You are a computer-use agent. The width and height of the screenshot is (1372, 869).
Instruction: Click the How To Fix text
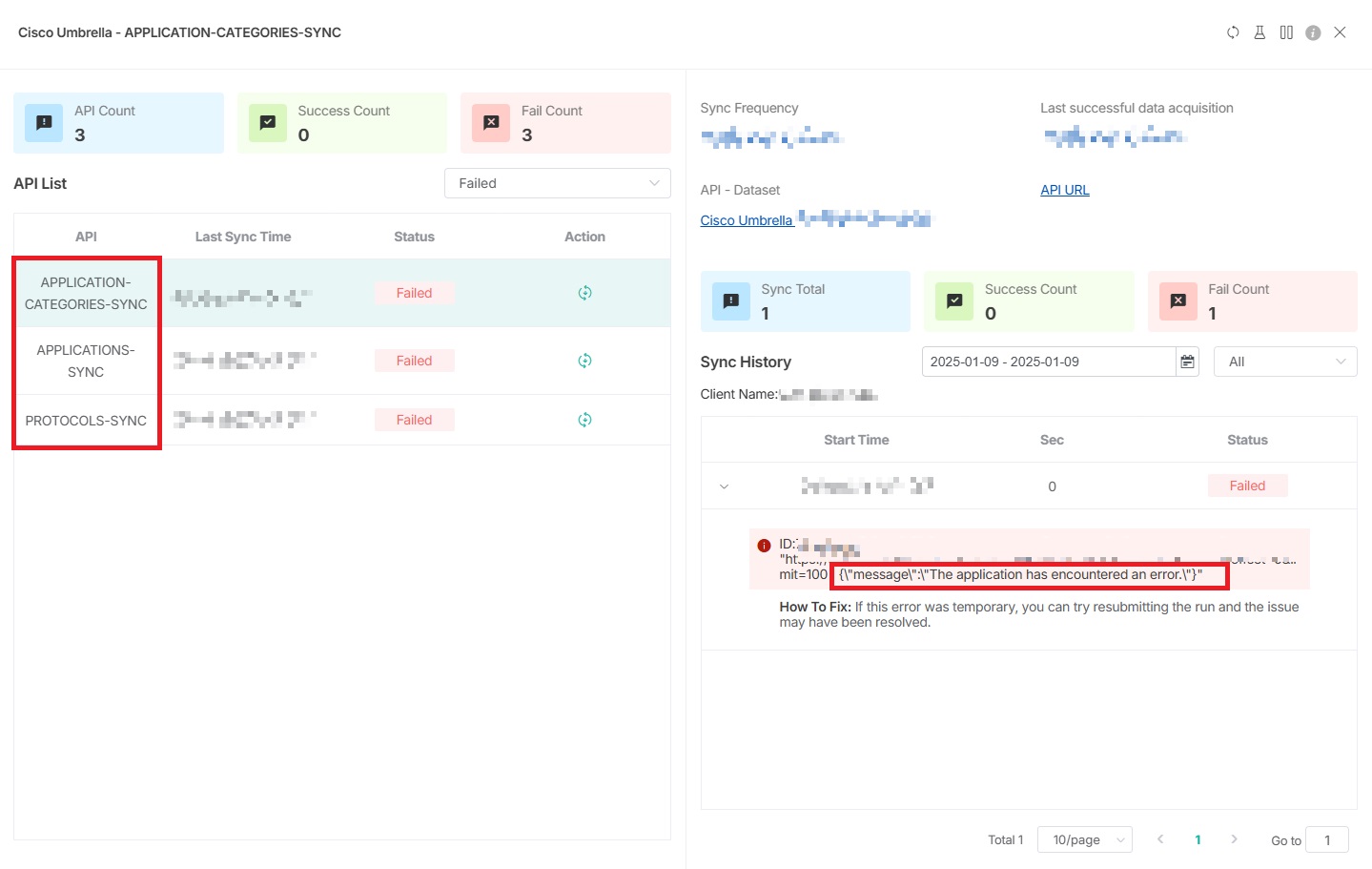coord(1039,614)
